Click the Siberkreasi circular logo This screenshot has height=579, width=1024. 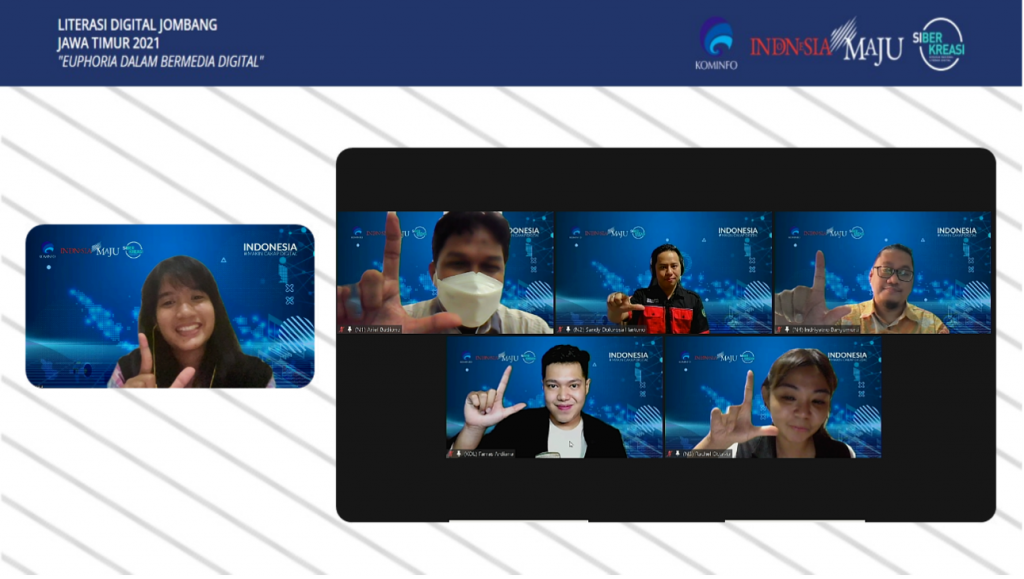pyautogui.click(x=940, y=44)
